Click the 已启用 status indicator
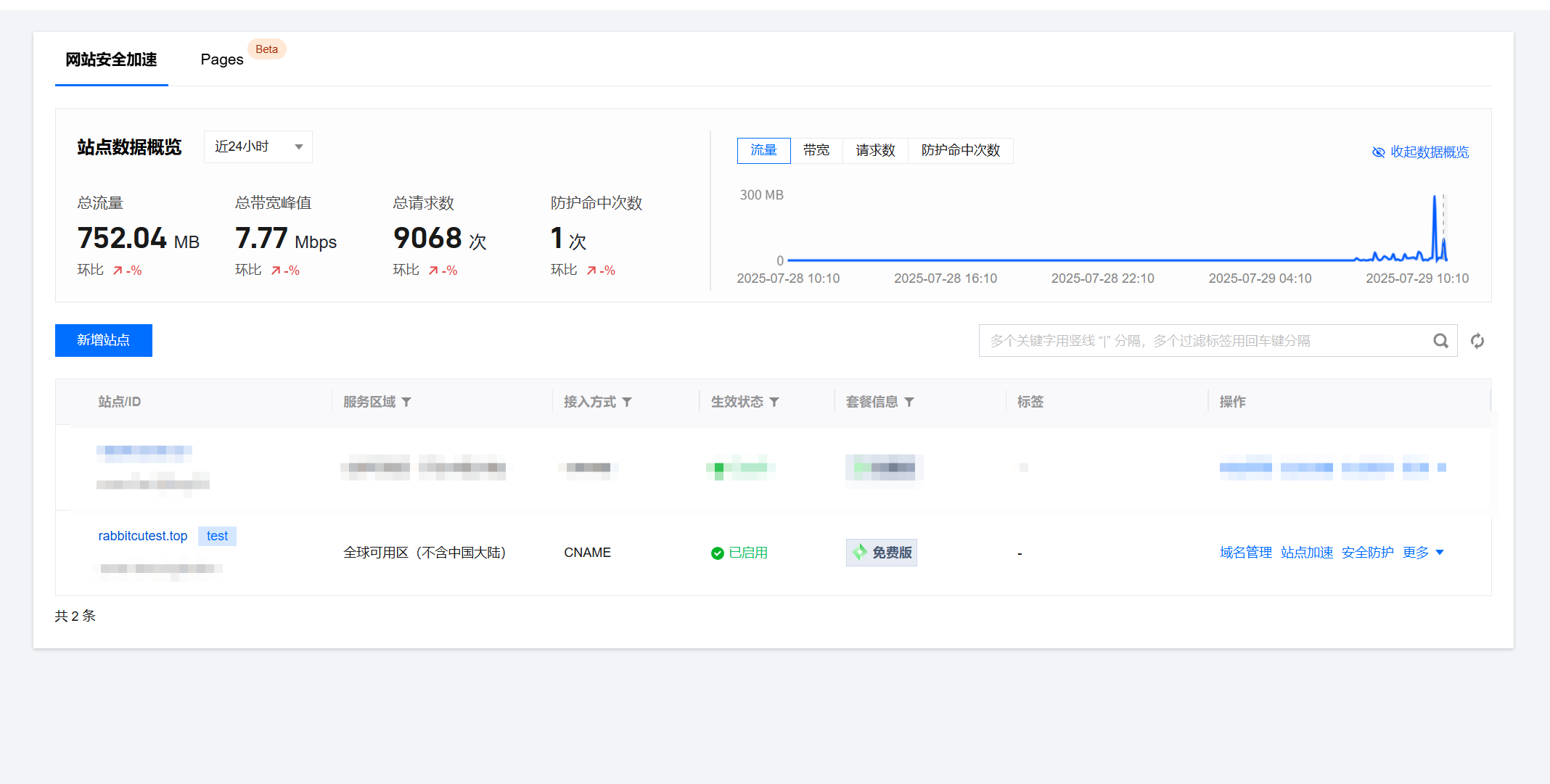Image resolution: width=1550 pixels, height=784 pixels. click(739, 553)
